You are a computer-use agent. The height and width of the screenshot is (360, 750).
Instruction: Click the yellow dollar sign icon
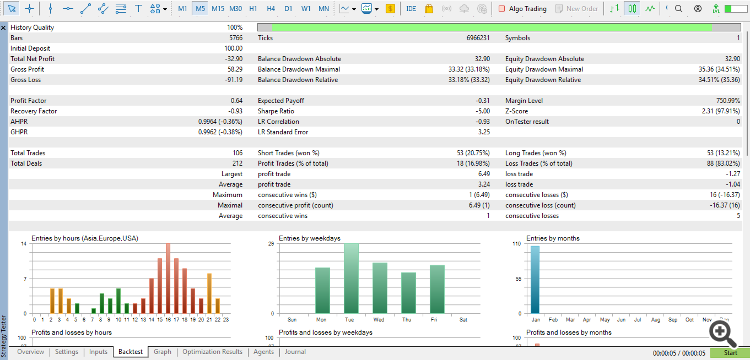(391, 8)
